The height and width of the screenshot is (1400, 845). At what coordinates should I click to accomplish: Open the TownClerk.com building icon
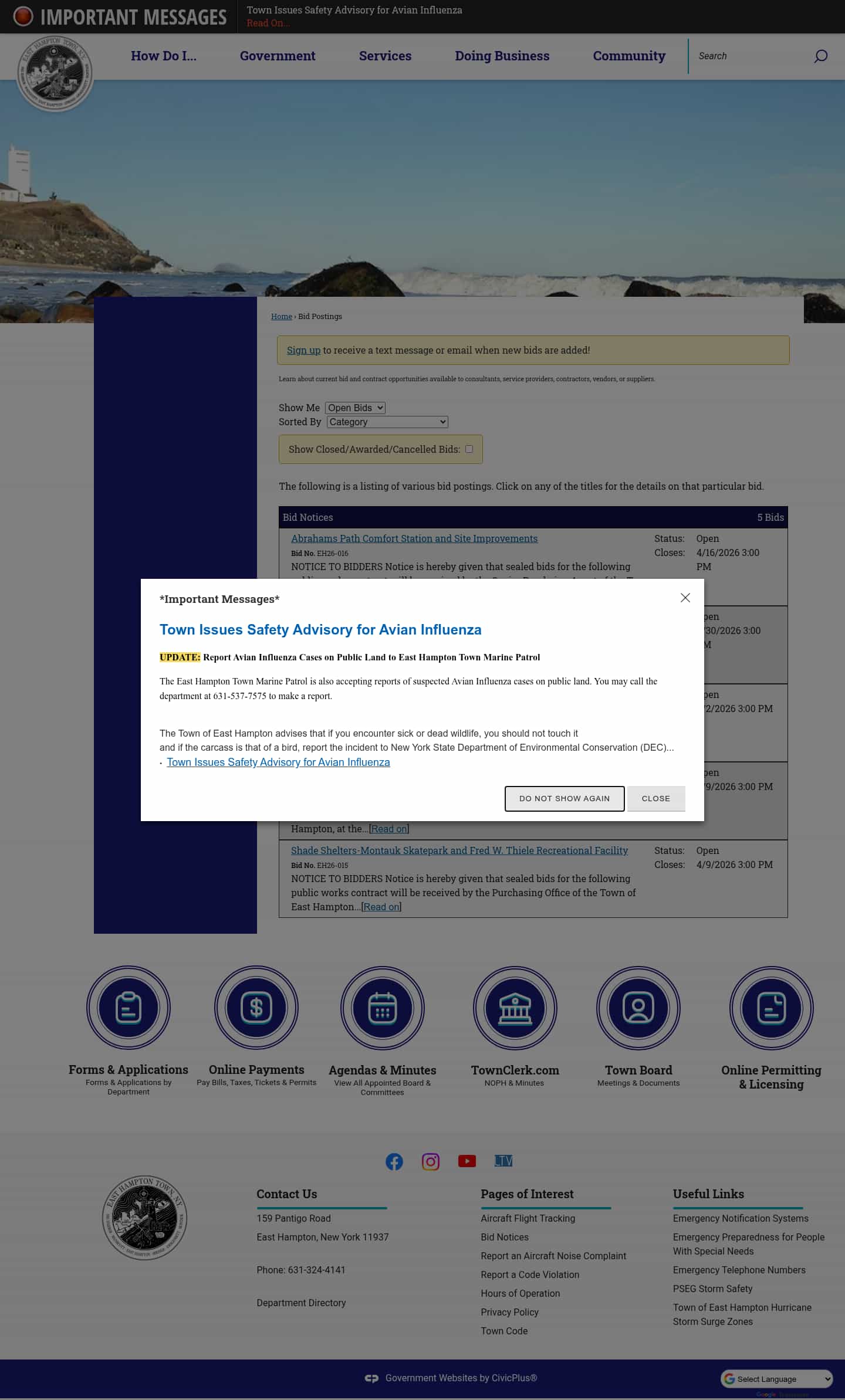tap(515, 1008)
